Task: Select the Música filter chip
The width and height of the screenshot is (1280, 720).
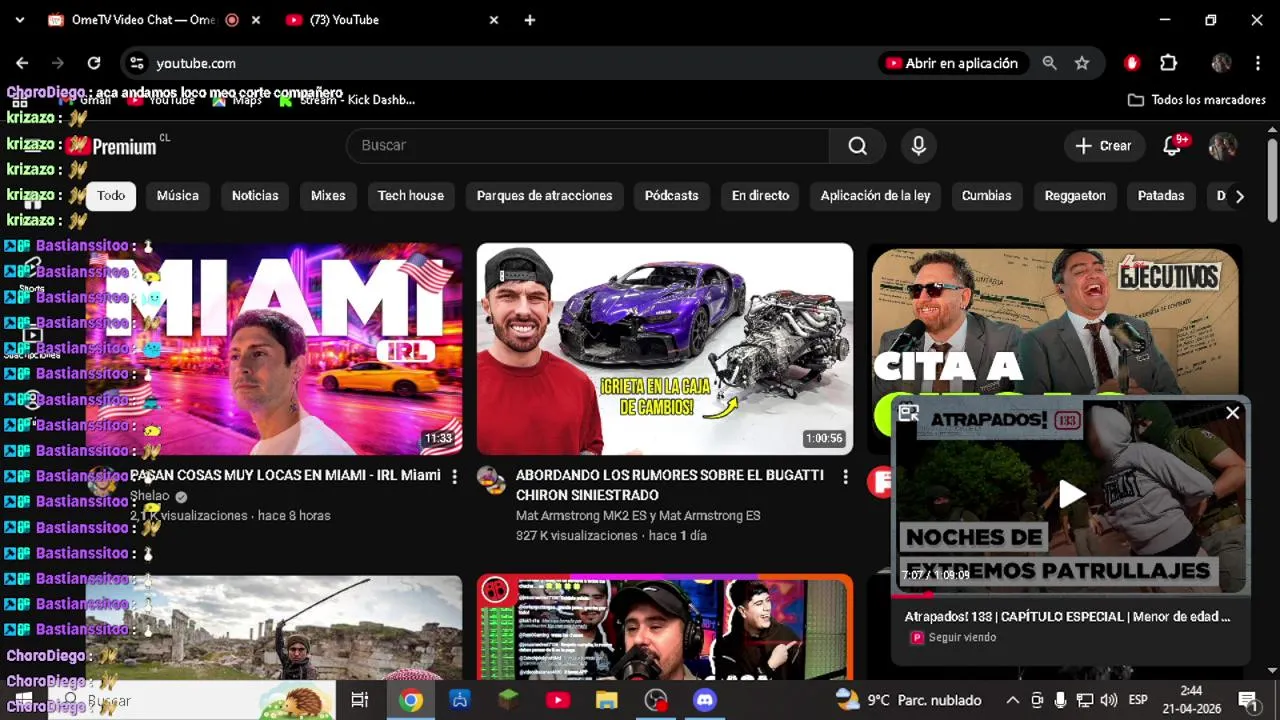Action: 178,196
